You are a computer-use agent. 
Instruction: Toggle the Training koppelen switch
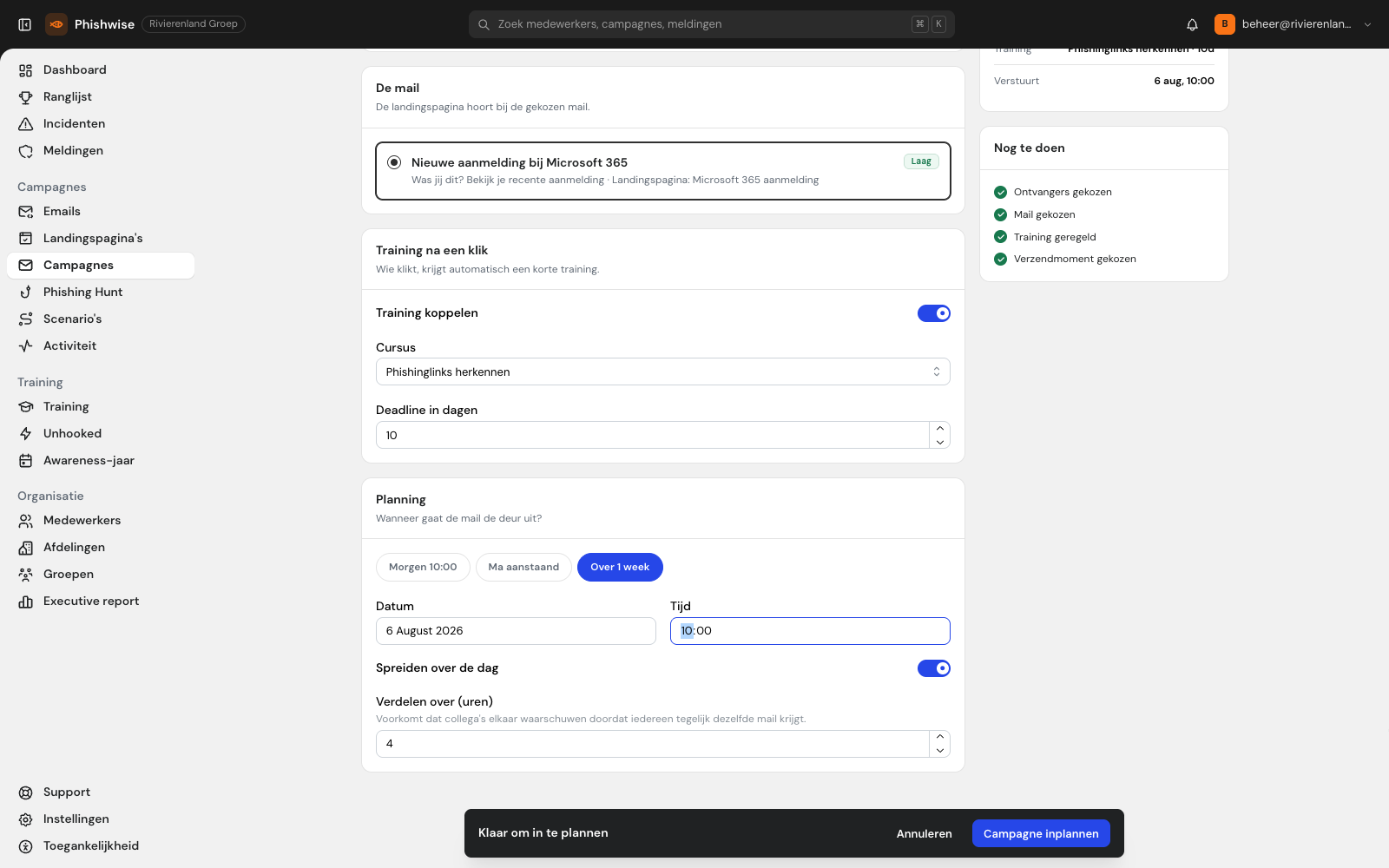[934, 313]
